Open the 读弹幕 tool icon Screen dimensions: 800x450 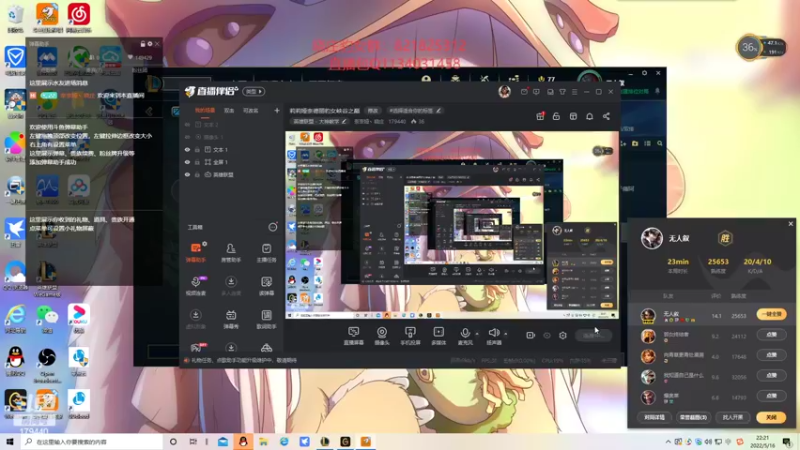click(x=266, y=286)
